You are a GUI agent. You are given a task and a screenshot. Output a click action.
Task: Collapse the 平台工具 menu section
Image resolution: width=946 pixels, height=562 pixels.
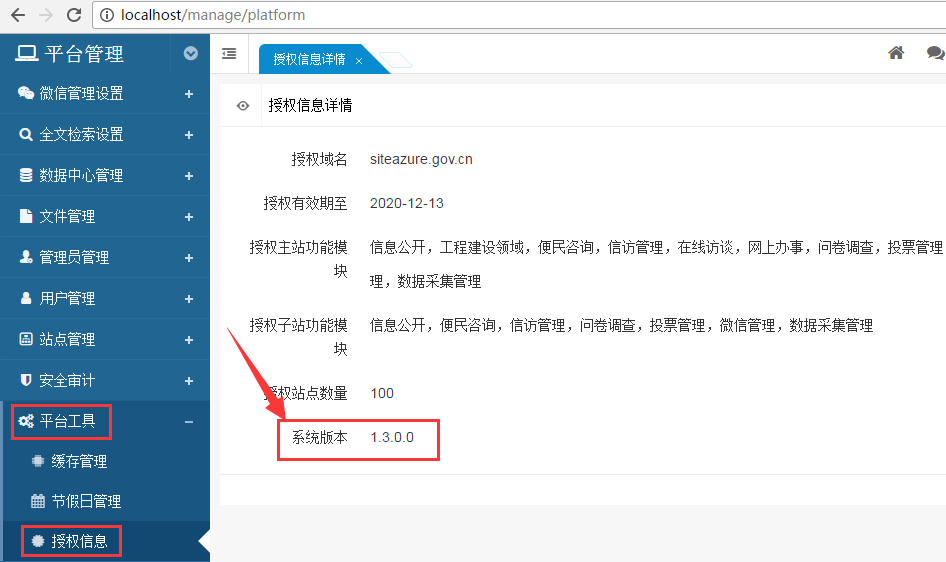[x=189, y=422]
